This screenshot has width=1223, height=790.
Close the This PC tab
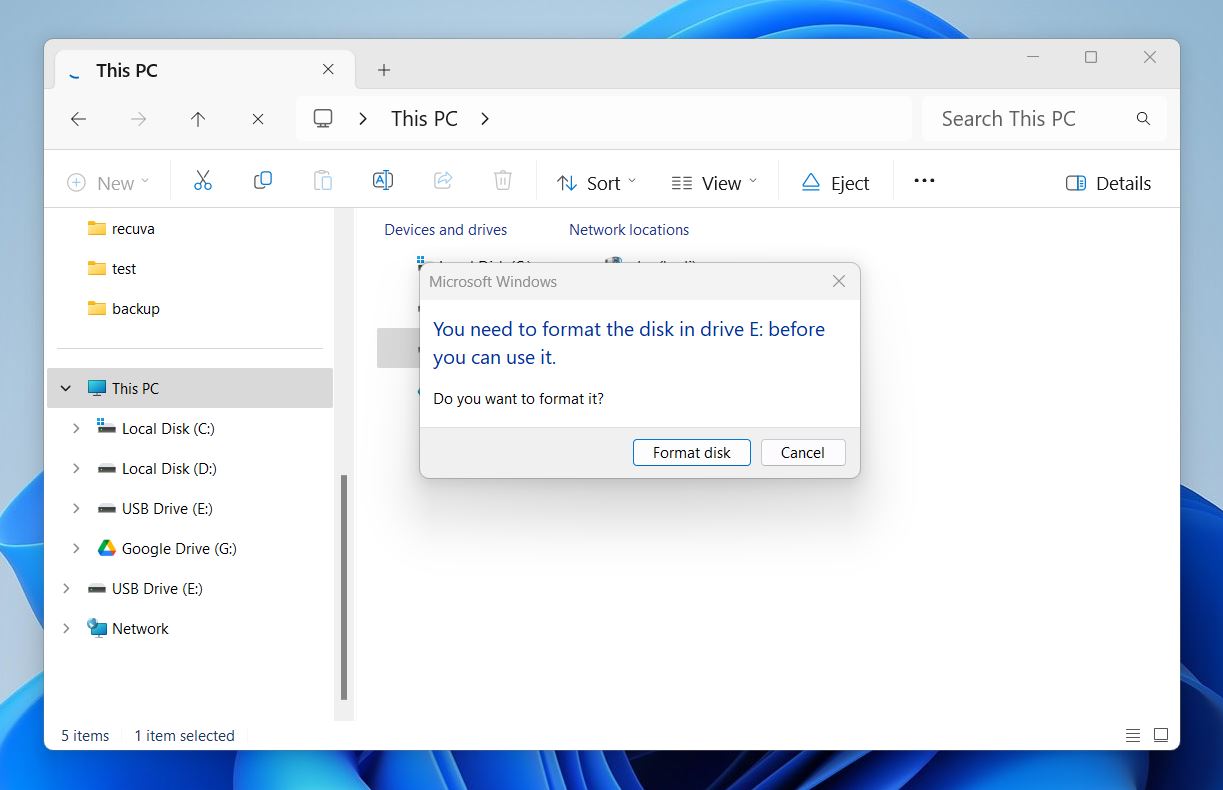pyautogui.click(x=328, y=70)
